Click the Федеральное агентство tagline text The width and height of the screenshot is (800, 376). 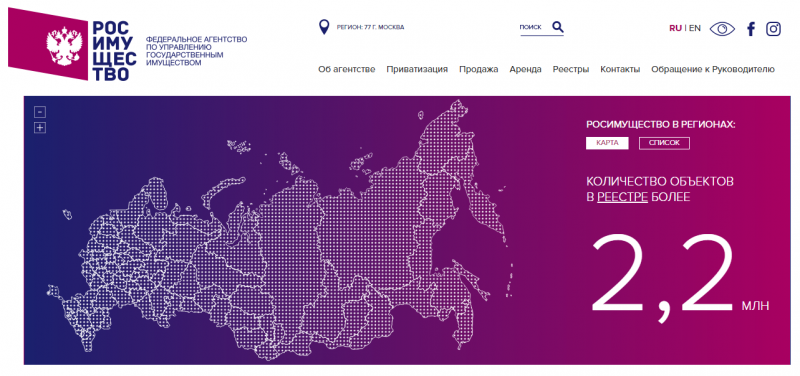(x=196, y=51)
